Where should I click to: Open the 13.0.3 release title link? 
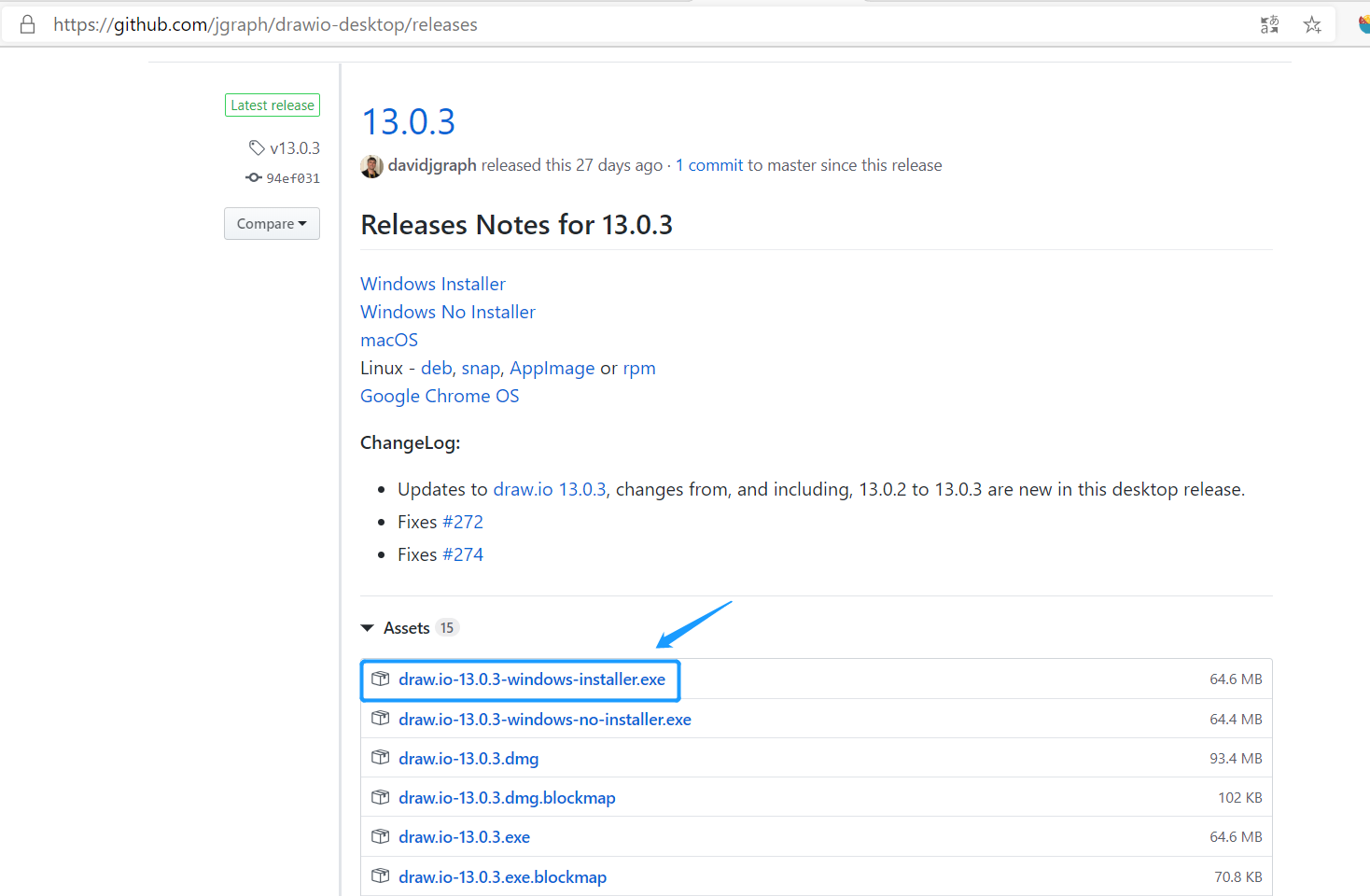[x=409, y=121]
